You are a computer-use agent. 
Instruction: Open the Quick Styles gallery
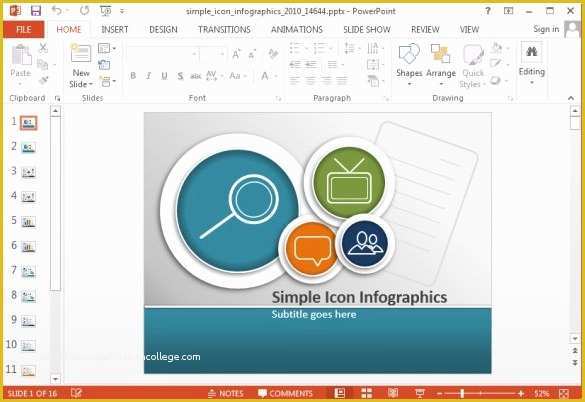(473, 66)
